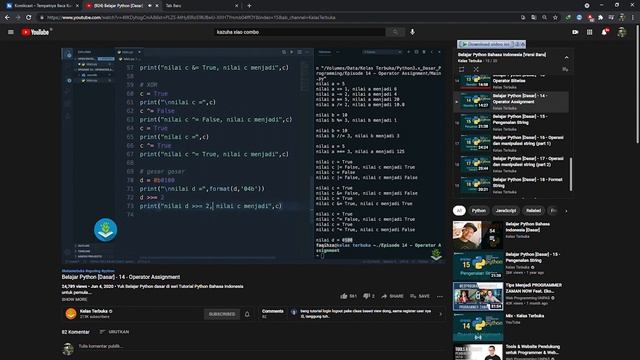The height and width of the screenshot is (360, 640).
Task: Start voice search with the microphone icon
Action: coord(412,32)
